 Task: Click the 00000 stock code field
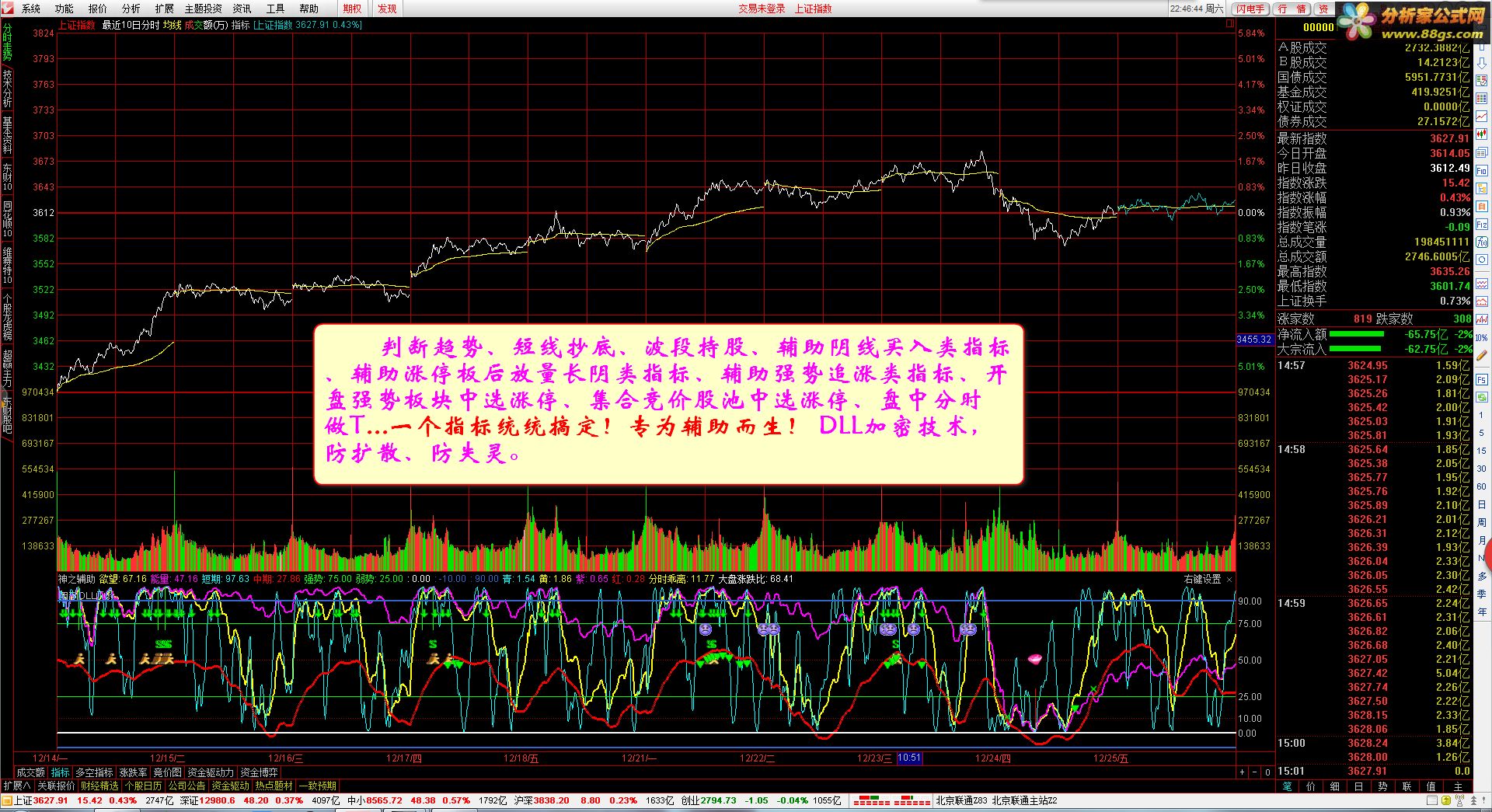(x=1318, y=27)
